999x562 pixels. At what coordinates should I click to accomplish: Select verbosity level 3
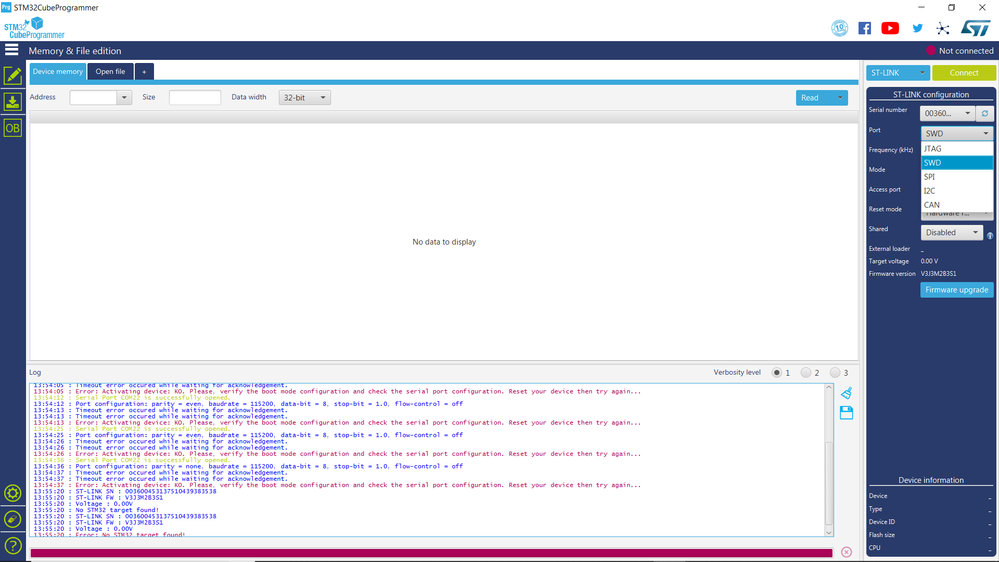(x=835, y=373)
